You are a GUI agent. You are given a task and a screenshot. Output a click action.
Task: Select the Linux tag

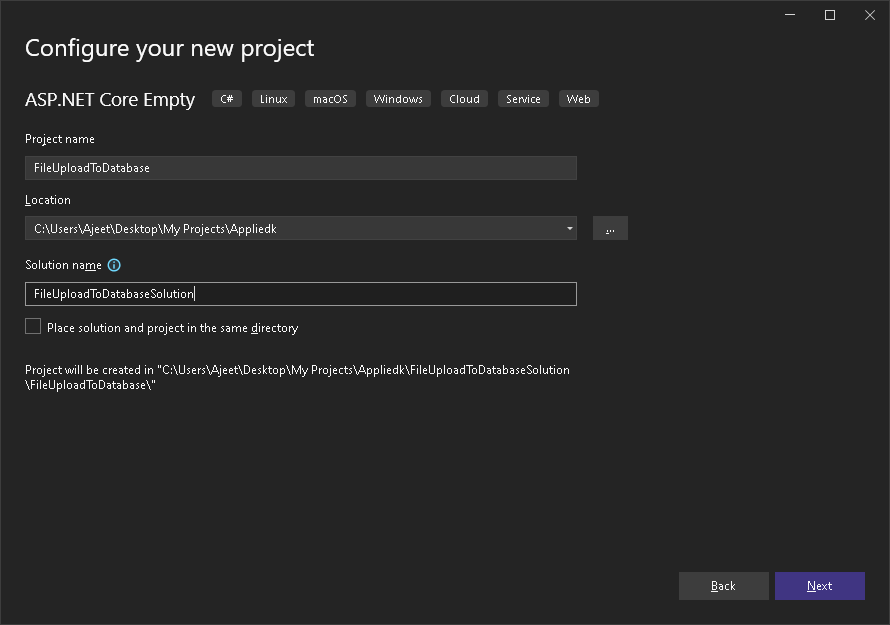click(274, 99)
